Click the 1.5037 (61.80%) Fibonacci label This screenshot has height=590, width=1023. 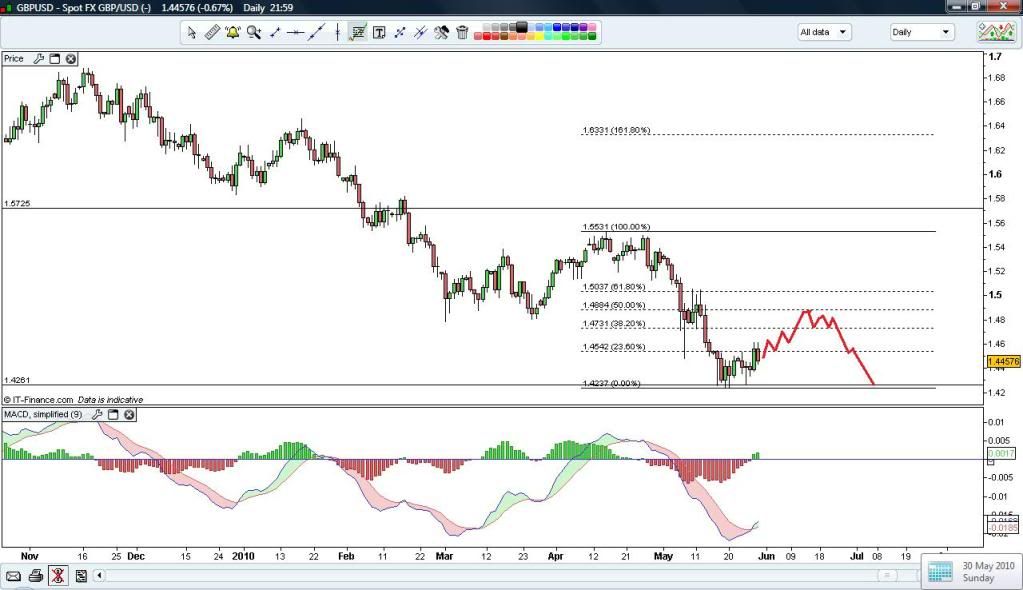613,287
